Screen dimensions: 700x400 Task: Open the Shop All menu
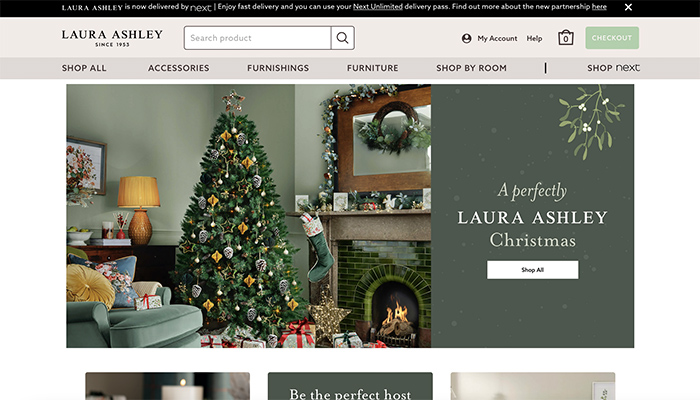[x=84, y=68]
